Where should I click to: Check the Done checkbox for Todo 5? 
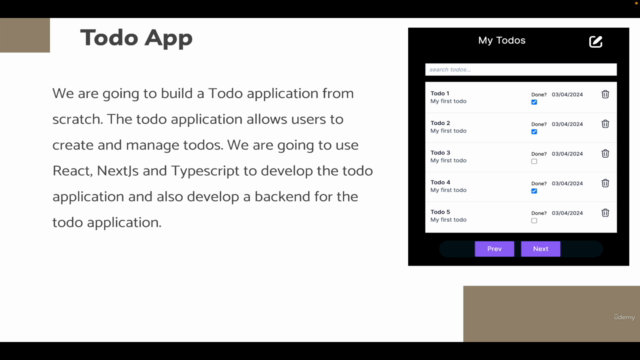(534, 220)
